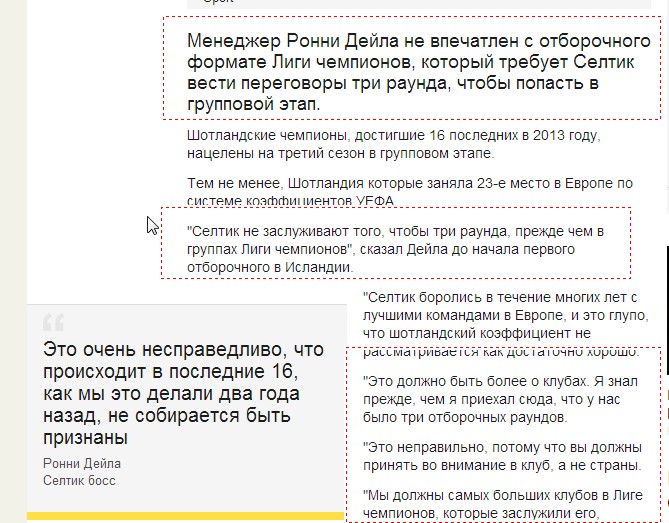Image resolution: width=669 pixels, height=523 pixels.
Task: Click paragraph "Это должно быть более о клубах"
Action: coord(500,399)
